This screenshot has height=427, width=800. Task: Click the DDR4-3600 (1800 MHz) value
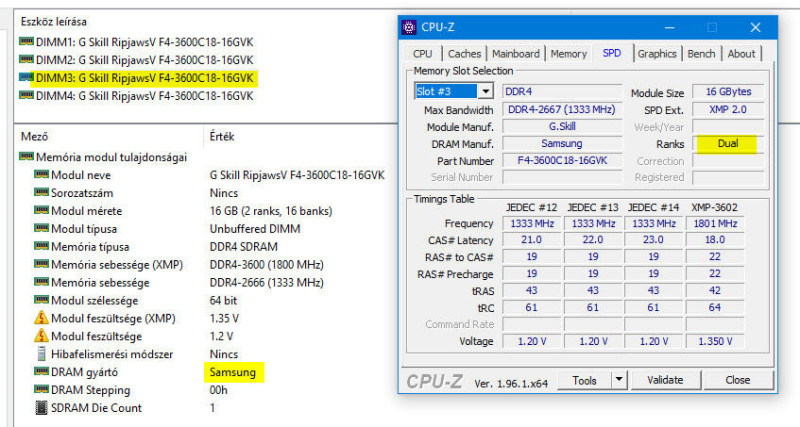coord(266,264)
